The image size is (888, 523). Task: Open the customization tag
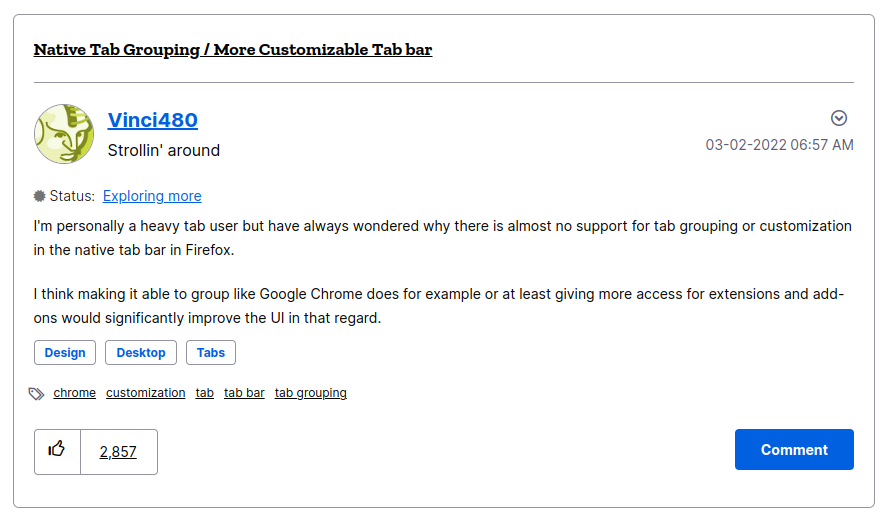(x=146, y=393)
